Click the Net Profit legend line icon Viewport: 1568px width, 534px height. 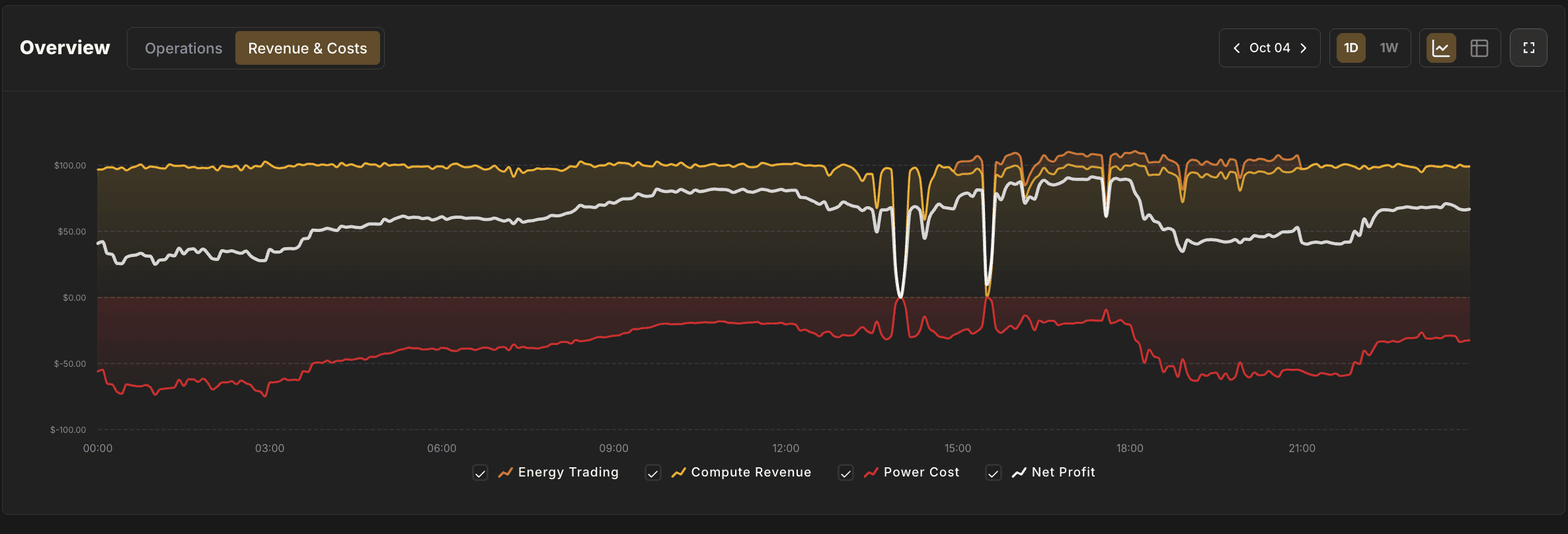[x=1019, y=473]
